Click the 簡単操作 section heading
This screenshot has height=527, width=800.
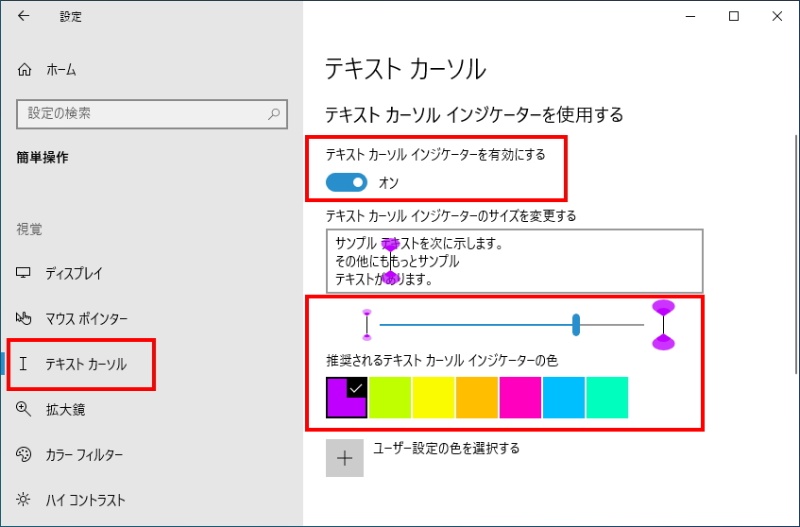(42, 158)
